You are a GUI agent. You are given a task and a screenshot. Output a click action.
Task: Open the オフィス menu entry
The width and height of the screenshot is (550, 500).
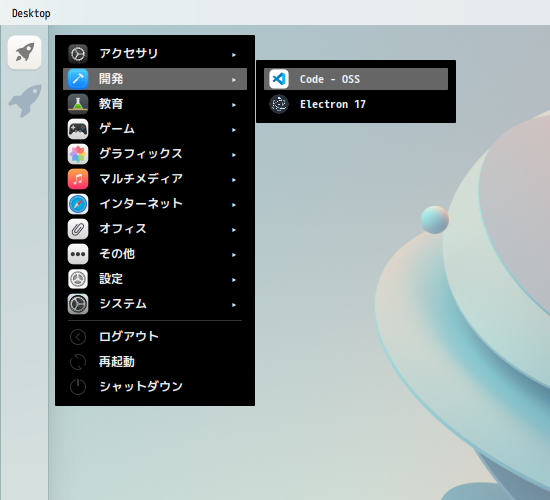pyautogui.click(x=155, y=229)
